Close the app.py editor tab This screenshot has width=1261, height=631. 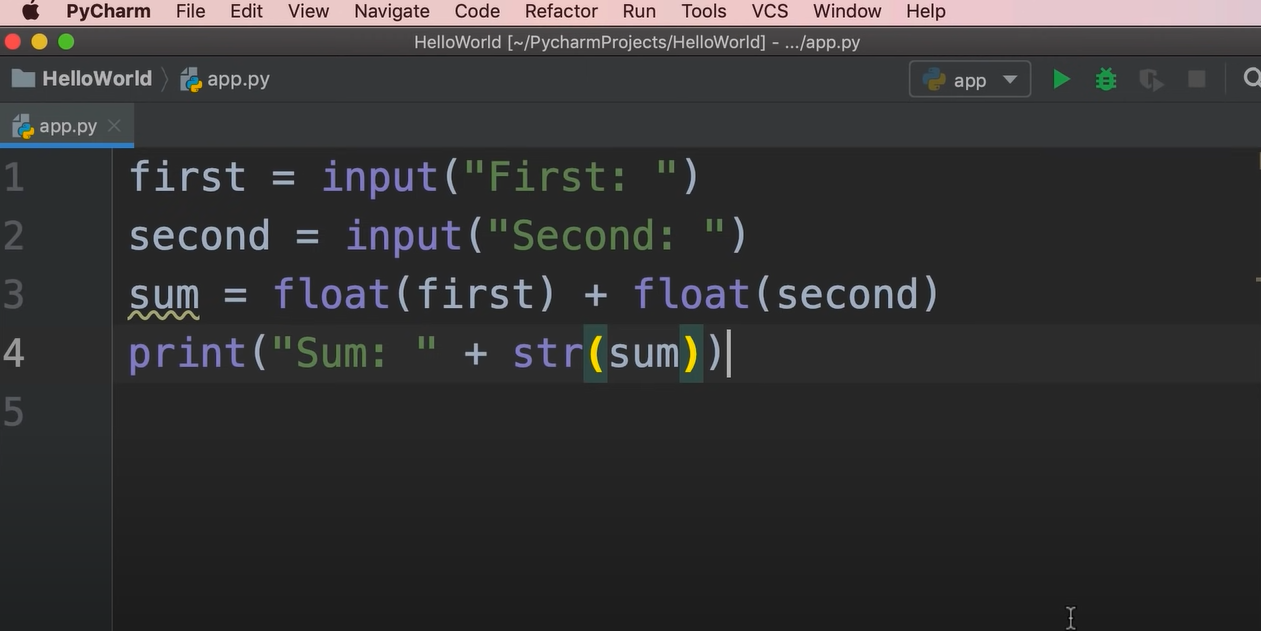click(x=114, y=126)
